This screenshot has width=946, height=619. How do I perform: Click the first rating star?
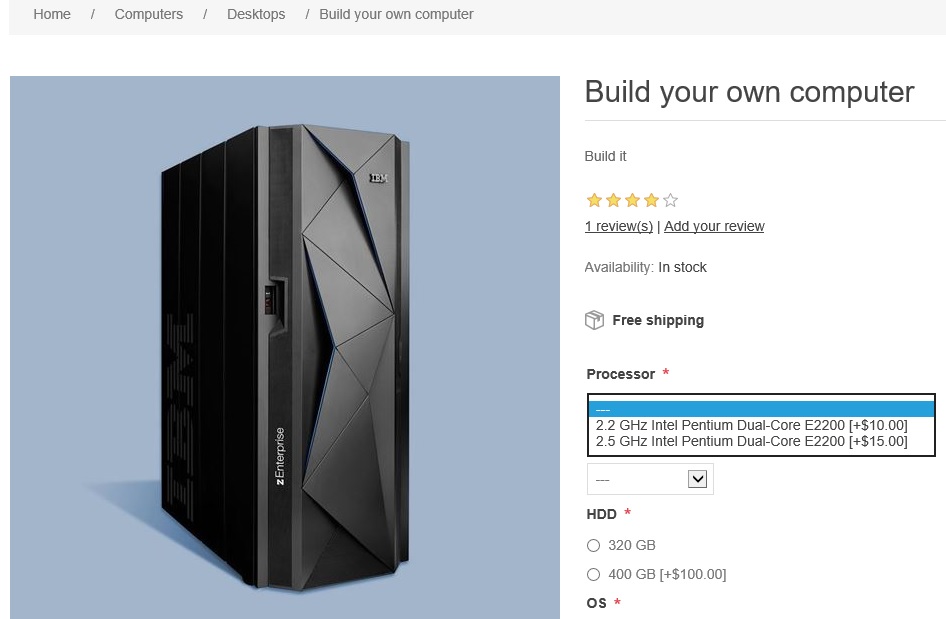[x=594, y=200]
